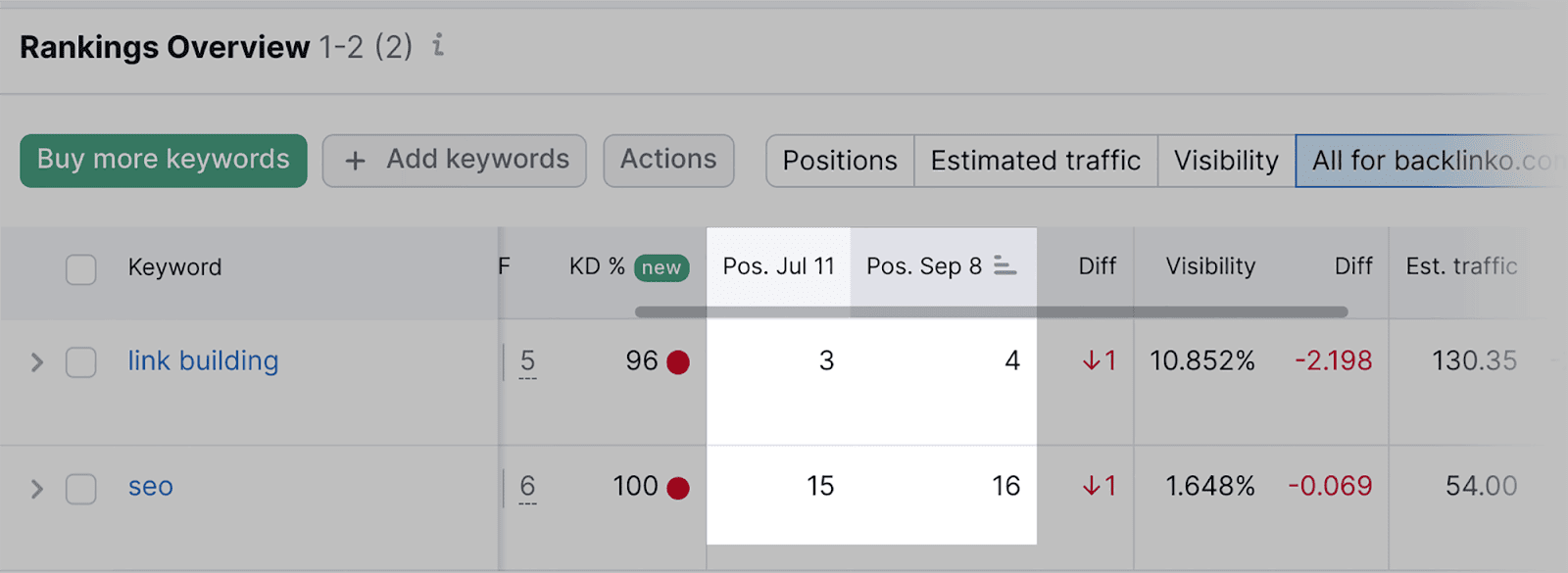Expand the seo keyword row

click(37, 488)
